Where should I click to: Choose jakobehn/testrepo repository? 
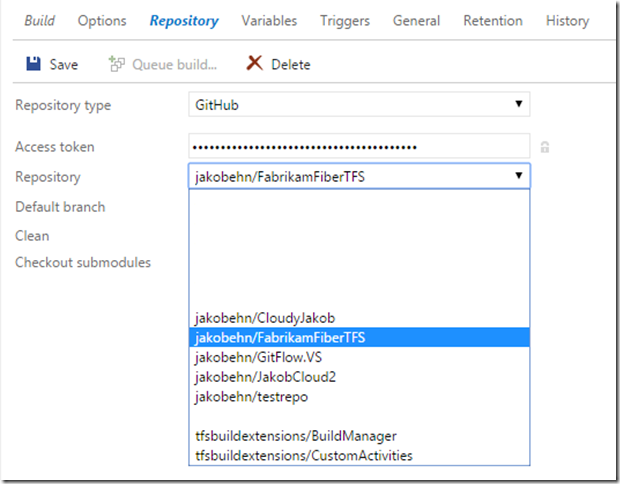pos(359,397)
